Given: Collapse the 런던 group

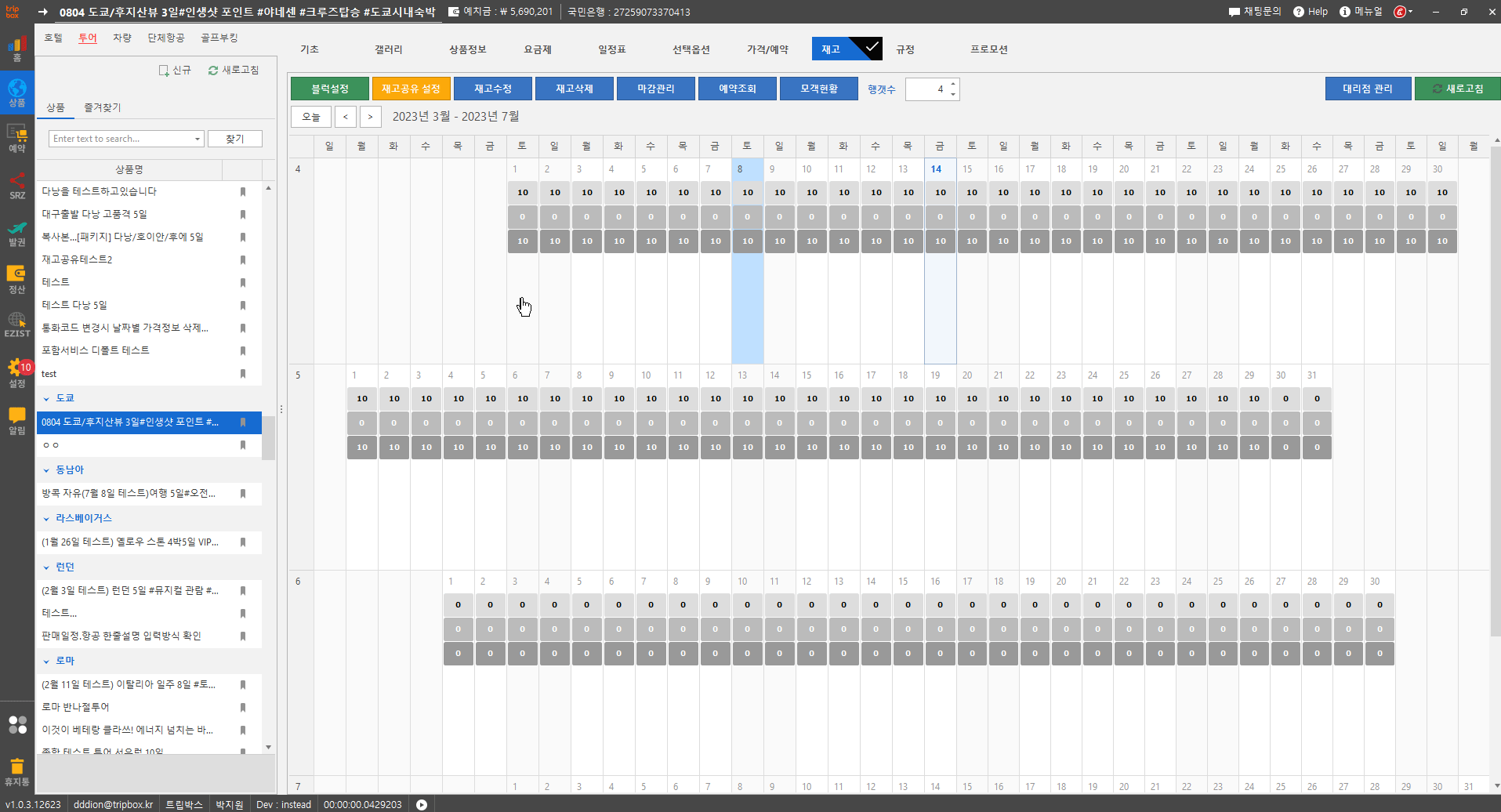Looking at the screenshot, I should (x=46, y=567).
